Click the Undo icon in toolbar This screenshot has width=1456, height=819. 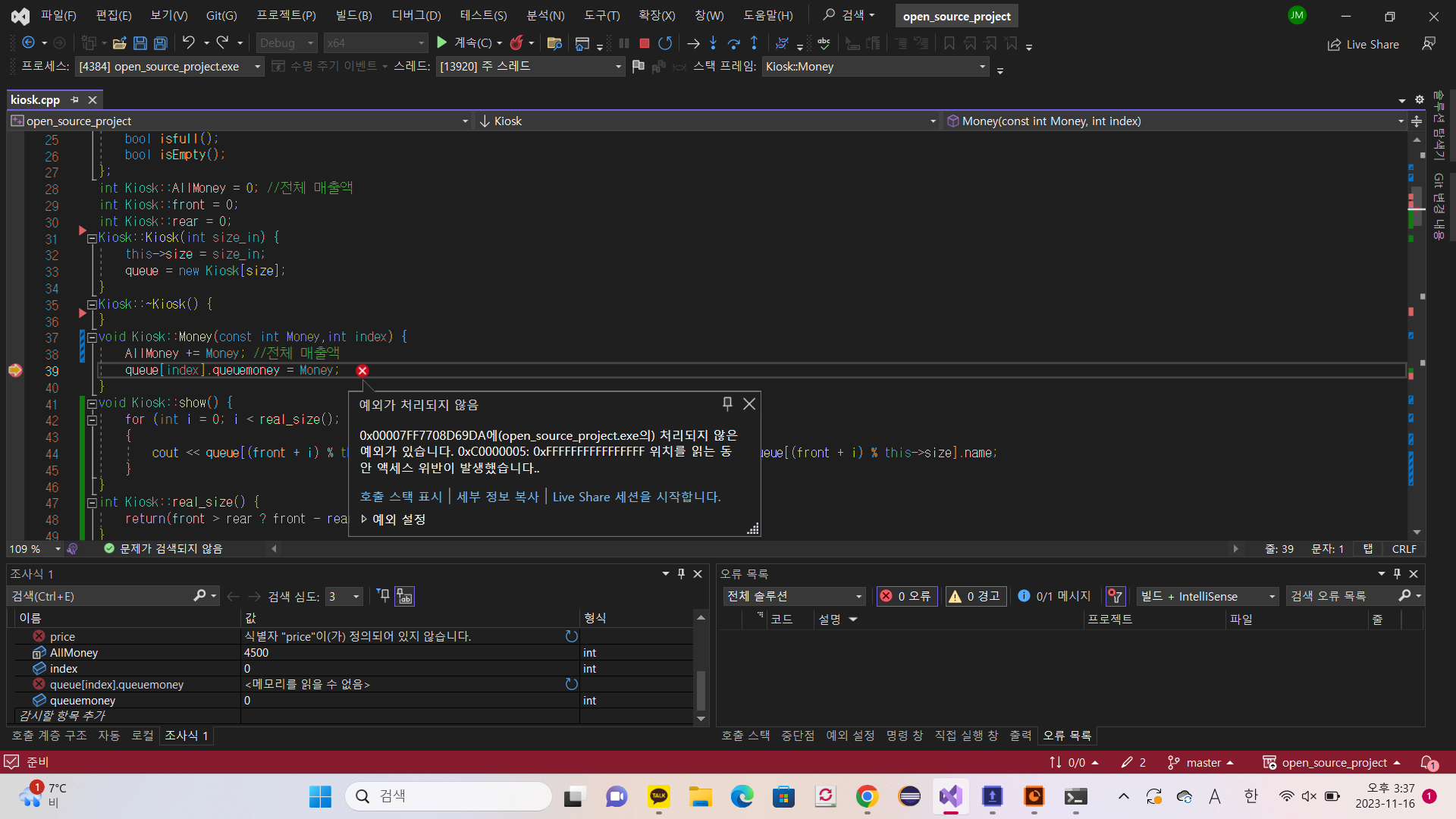tap(188, 43)
